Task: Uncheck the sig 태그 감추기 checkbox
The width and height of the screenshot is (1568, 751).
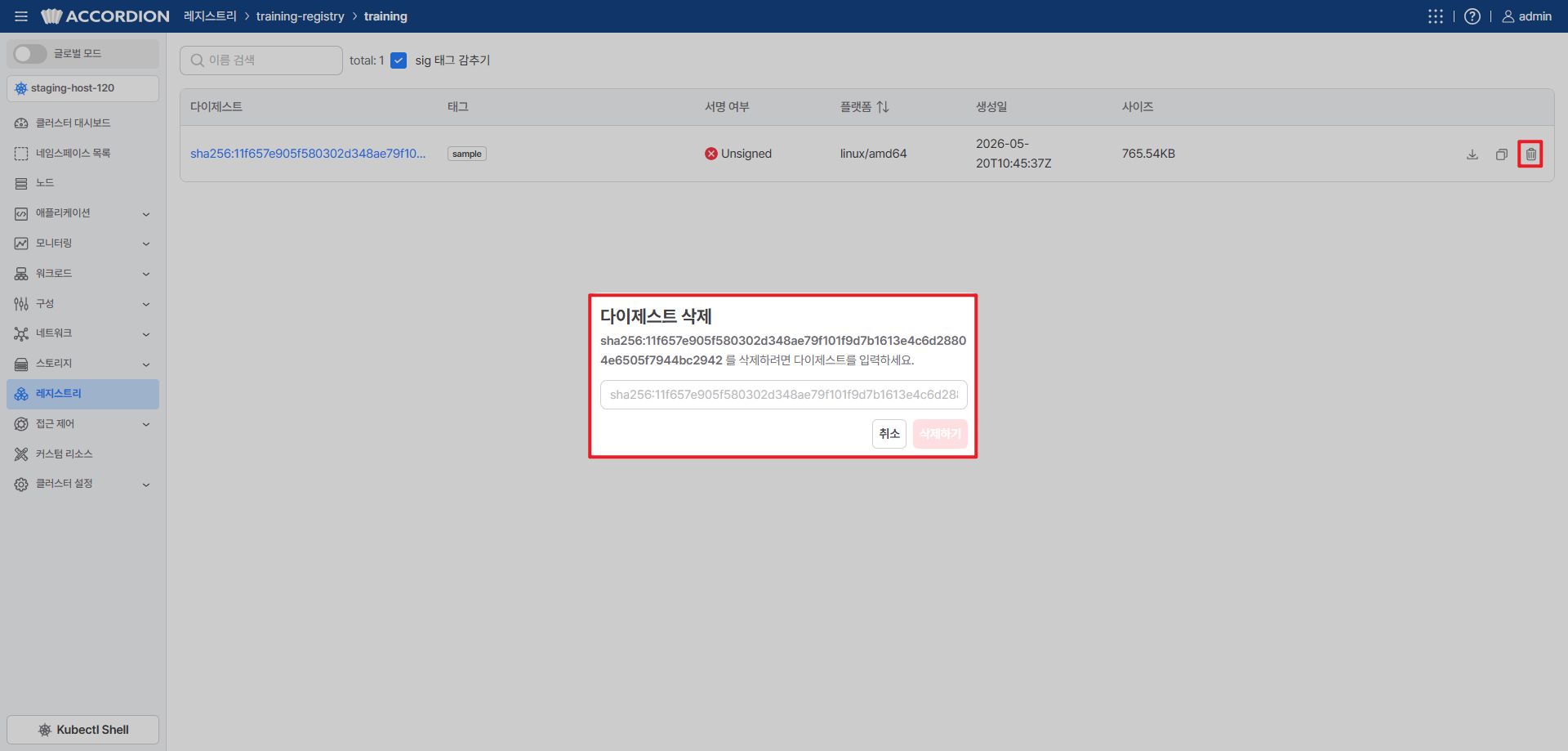Action: coord(399,60)
